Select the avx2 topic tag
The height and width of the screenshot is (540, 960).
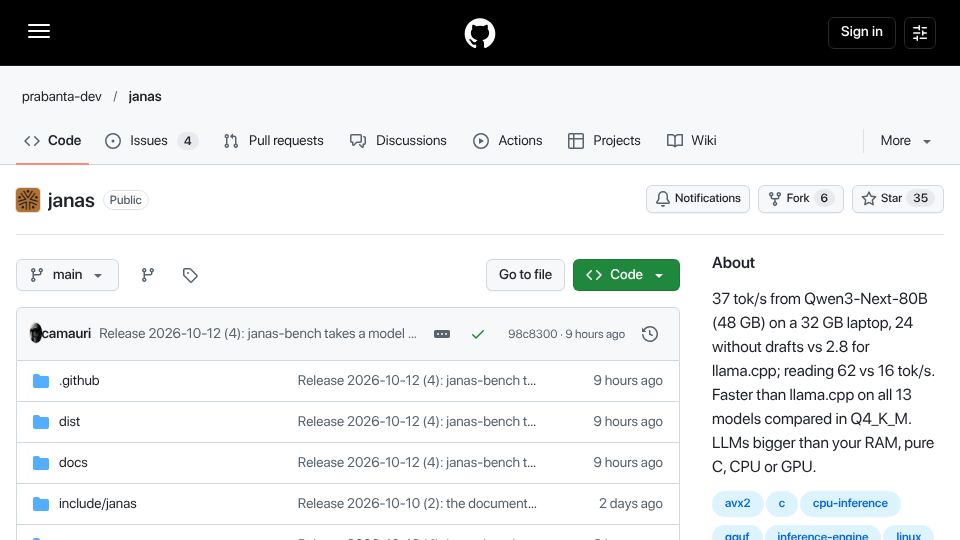tap(738, 503)
